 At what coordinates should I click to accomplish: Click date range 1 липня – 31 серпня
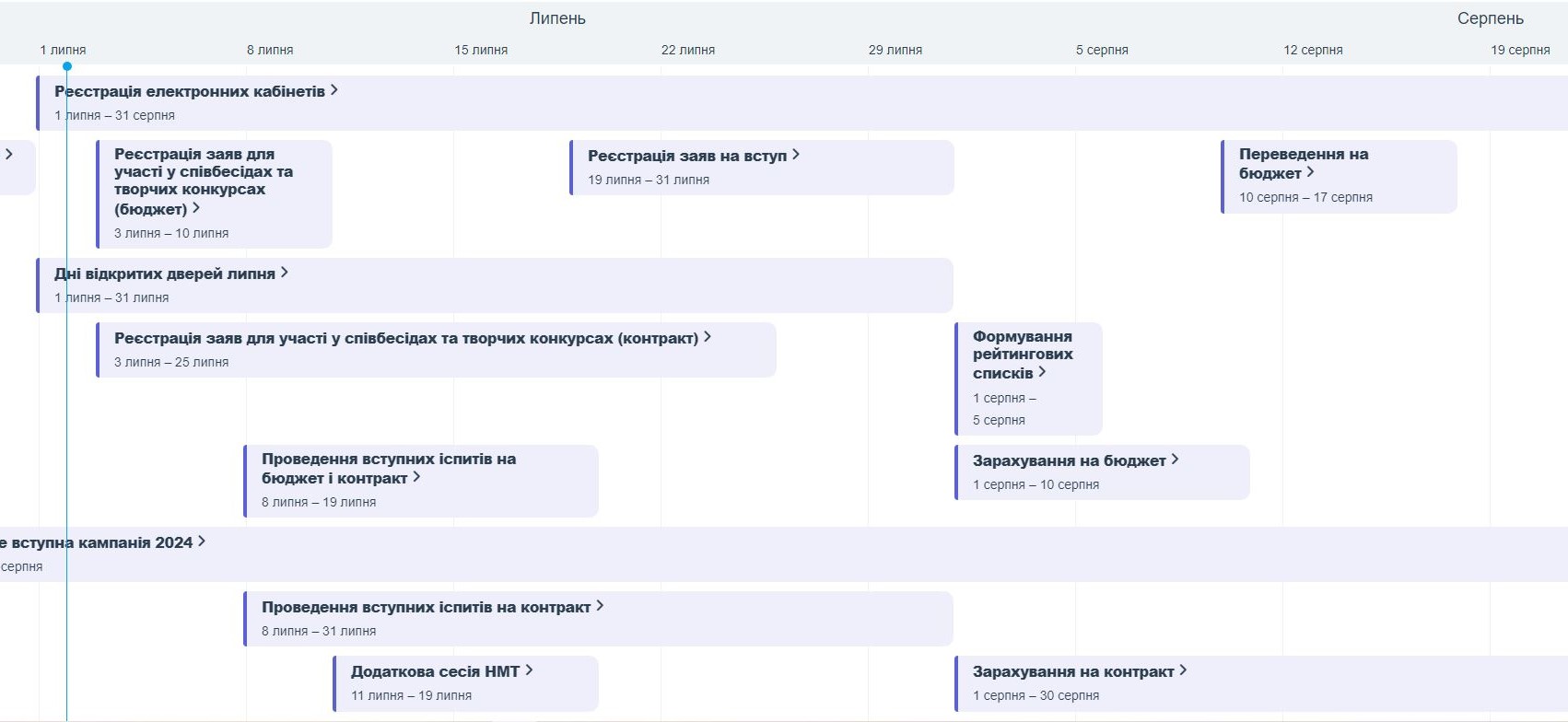click(114, 115)
